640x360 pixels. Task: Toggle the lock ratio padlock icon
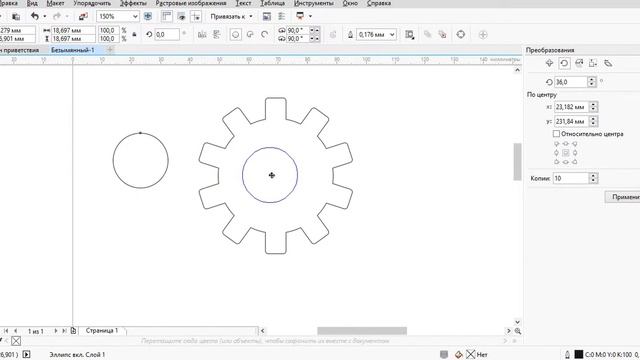tap(134, 35)
